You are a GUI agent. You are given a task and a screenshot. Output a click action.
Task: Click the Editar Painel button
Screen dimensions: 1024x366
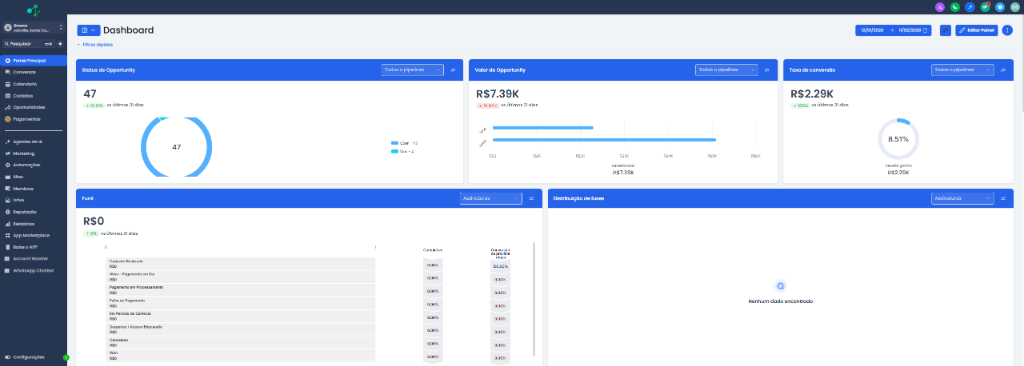(976, 30)
